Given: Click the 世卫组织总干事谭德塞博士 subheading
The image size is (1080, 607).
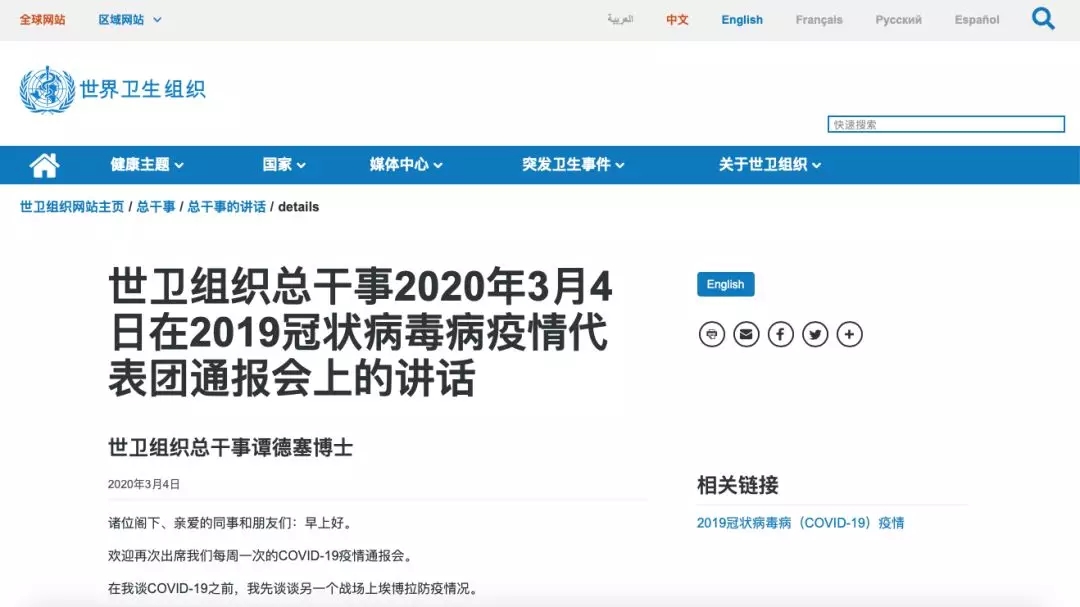Looking at the screenshot, I should pyautogui.click(x=230, y=448).
